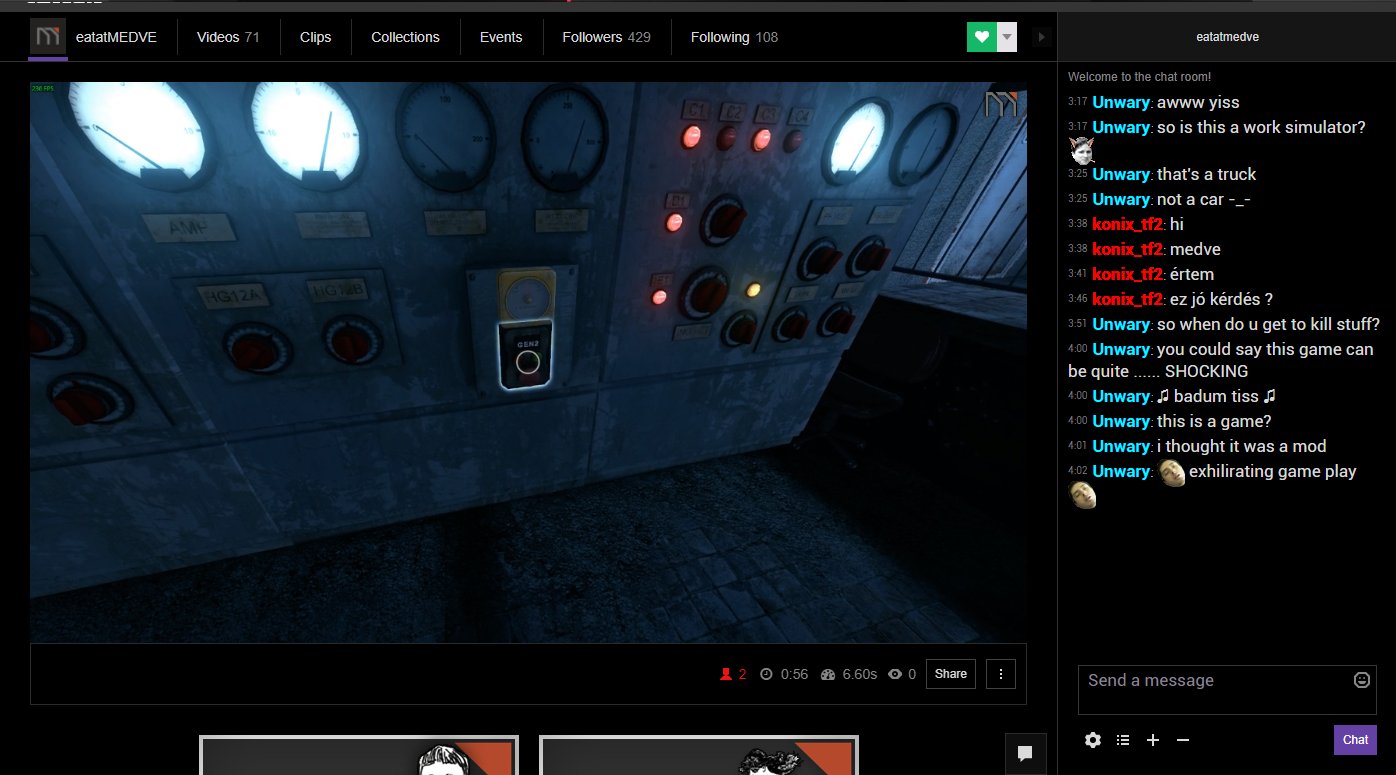Click the right panel thumbnail below video
Image resolution: width=1396 pixels, height=775 pixels.
click(699, 755)
